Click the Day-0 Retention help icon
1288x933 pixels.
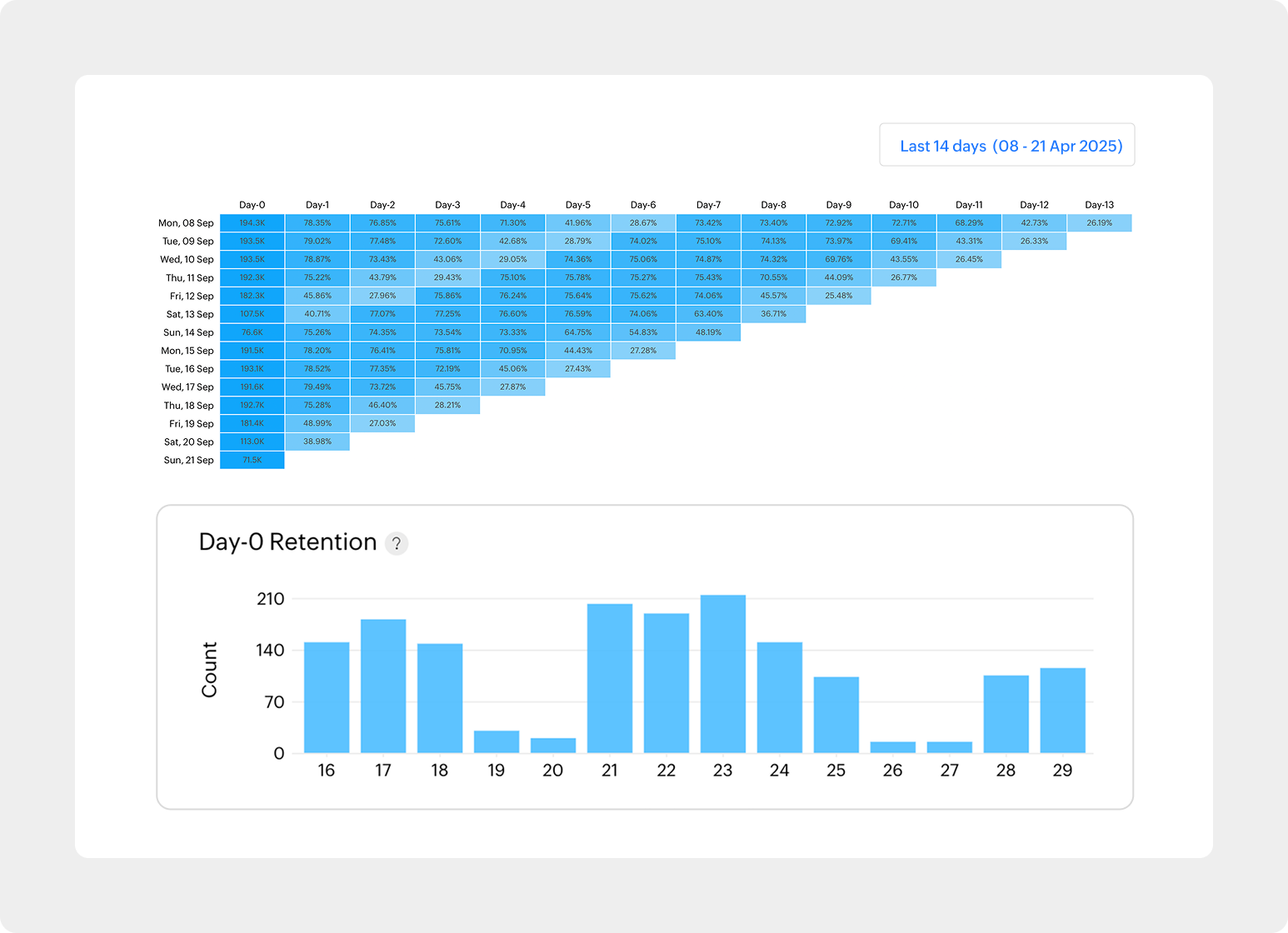(397, 543)
